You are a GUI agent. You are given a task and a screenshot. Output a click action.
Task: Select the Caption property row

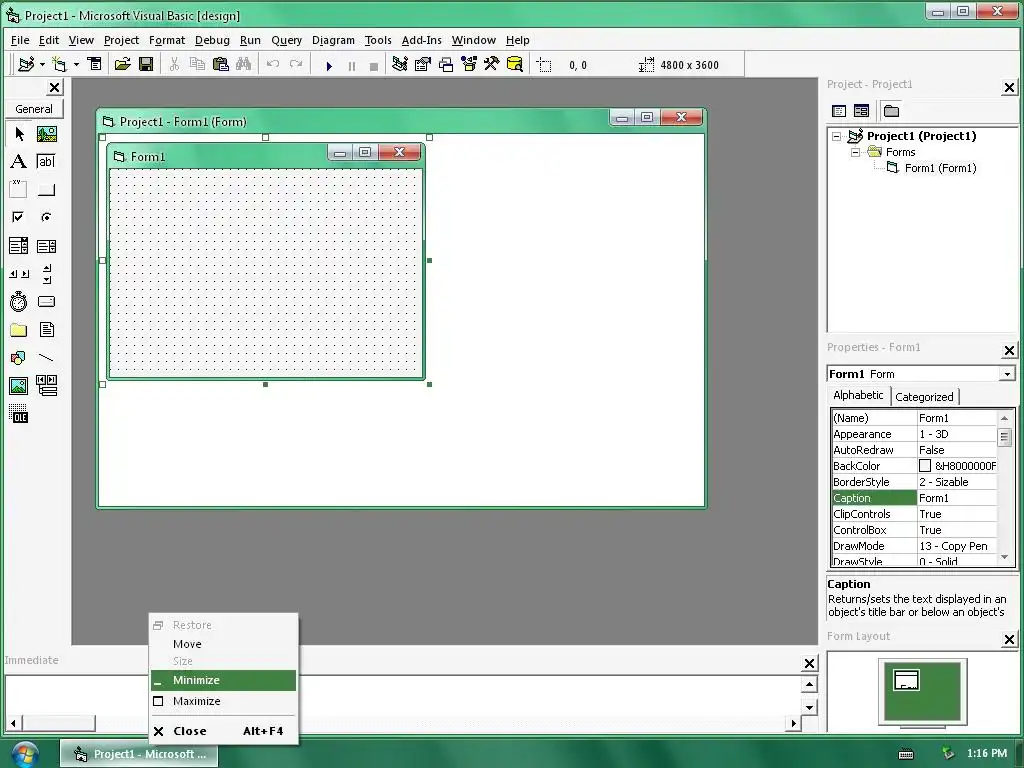914,498
